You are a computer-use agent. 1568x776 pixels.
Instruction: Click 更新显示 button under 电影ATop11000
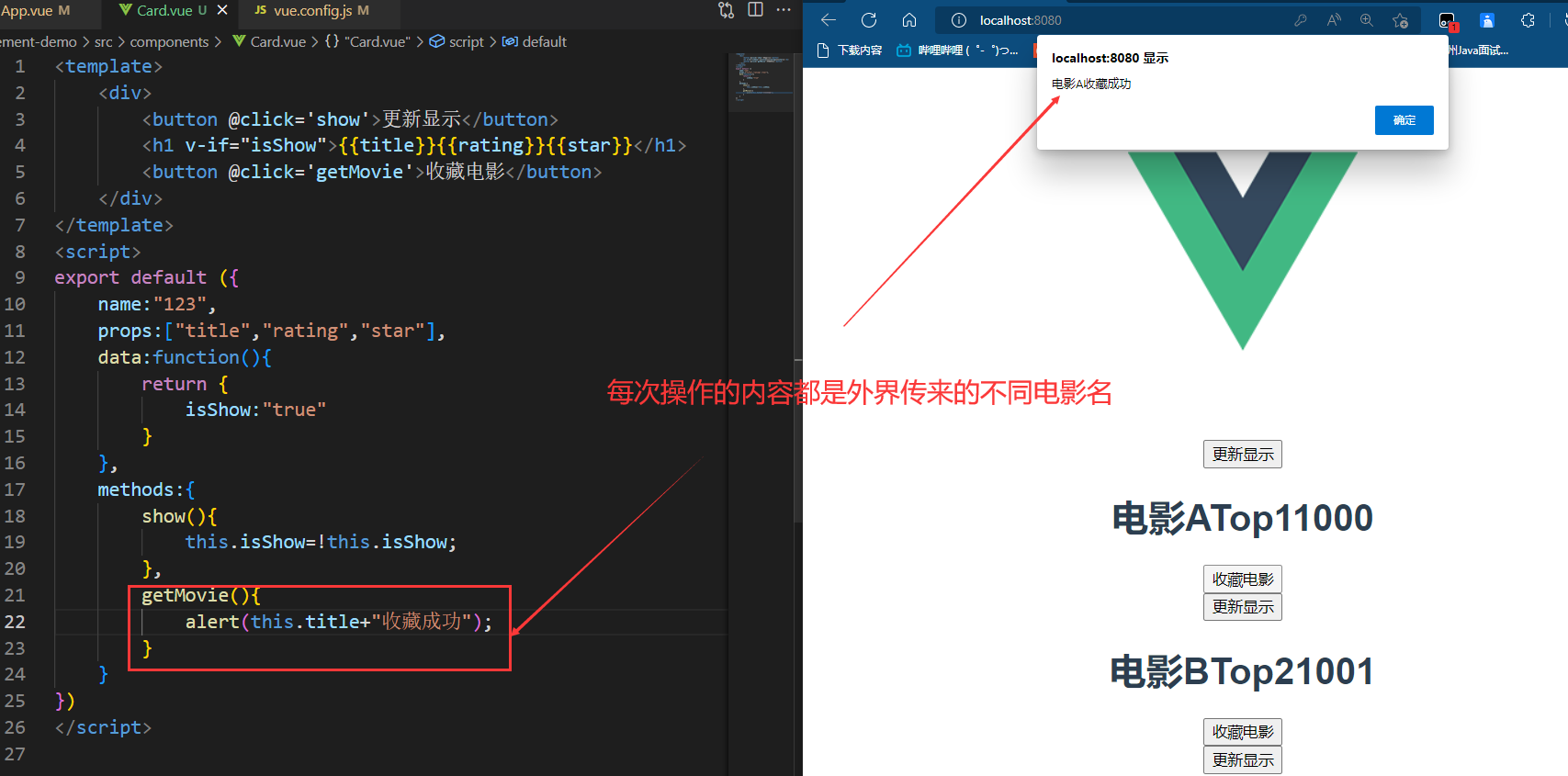pos(1242,607)
